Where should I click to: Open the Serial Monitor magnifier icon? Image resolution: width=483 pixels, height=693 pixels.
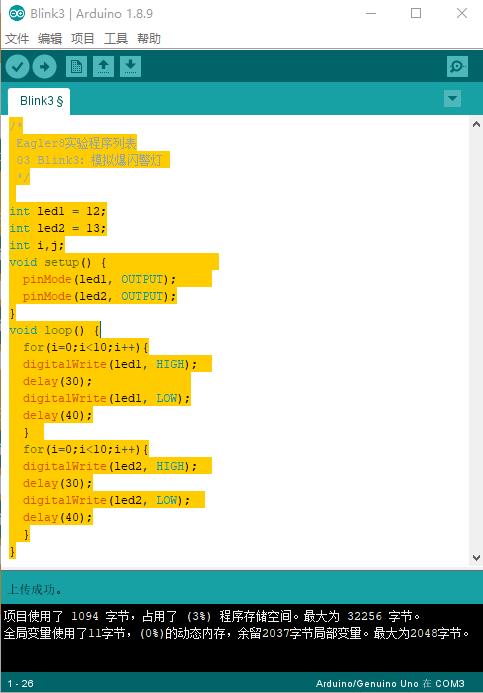(x=457, y=67)
